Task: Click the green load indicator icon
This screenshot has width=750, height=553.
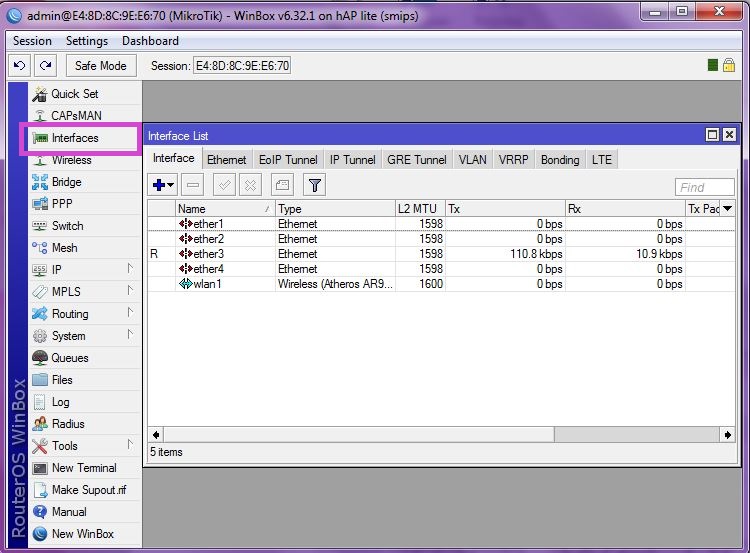Action: point(713,65)
